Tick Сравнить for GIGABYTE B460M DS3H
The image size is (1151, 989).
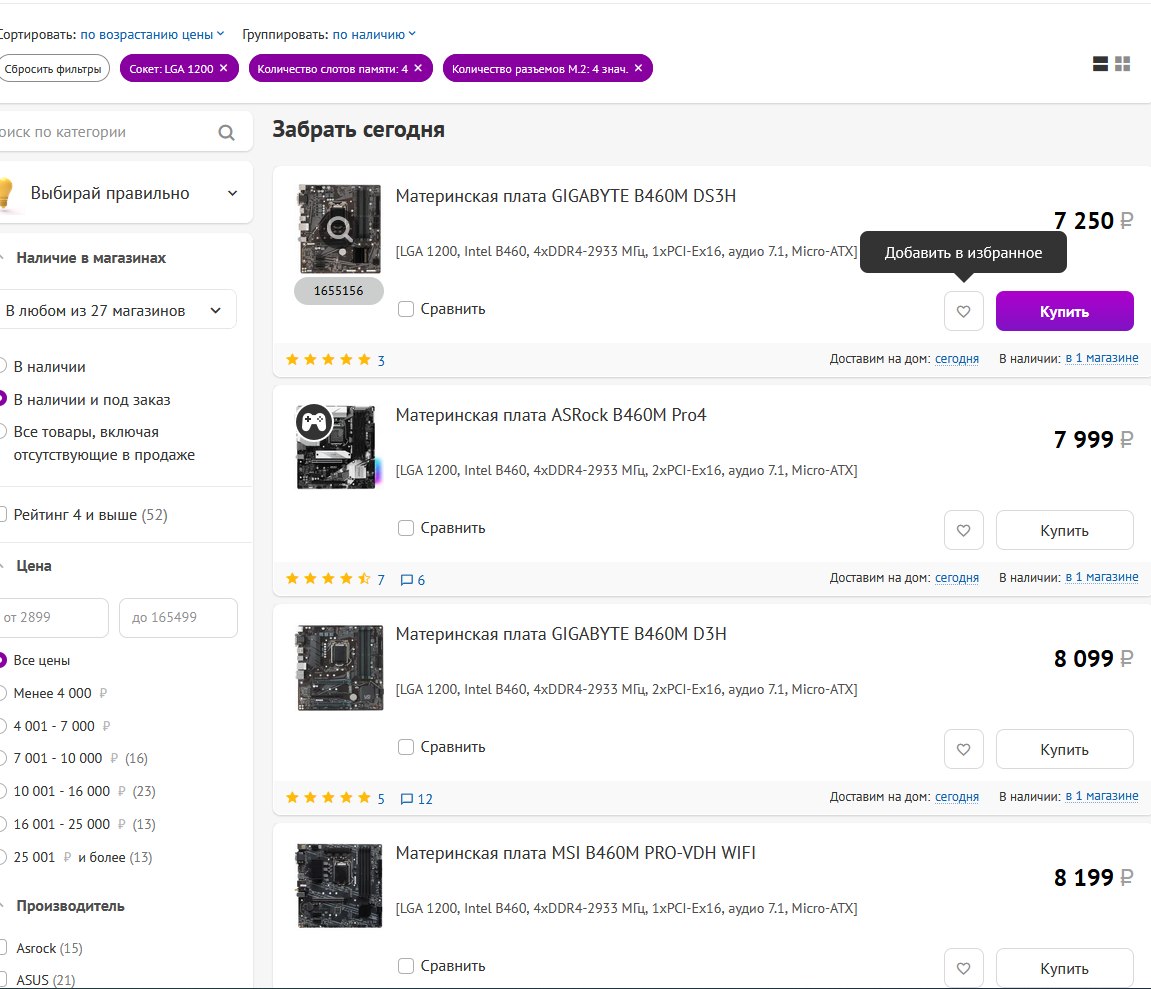tap(405, 309)
